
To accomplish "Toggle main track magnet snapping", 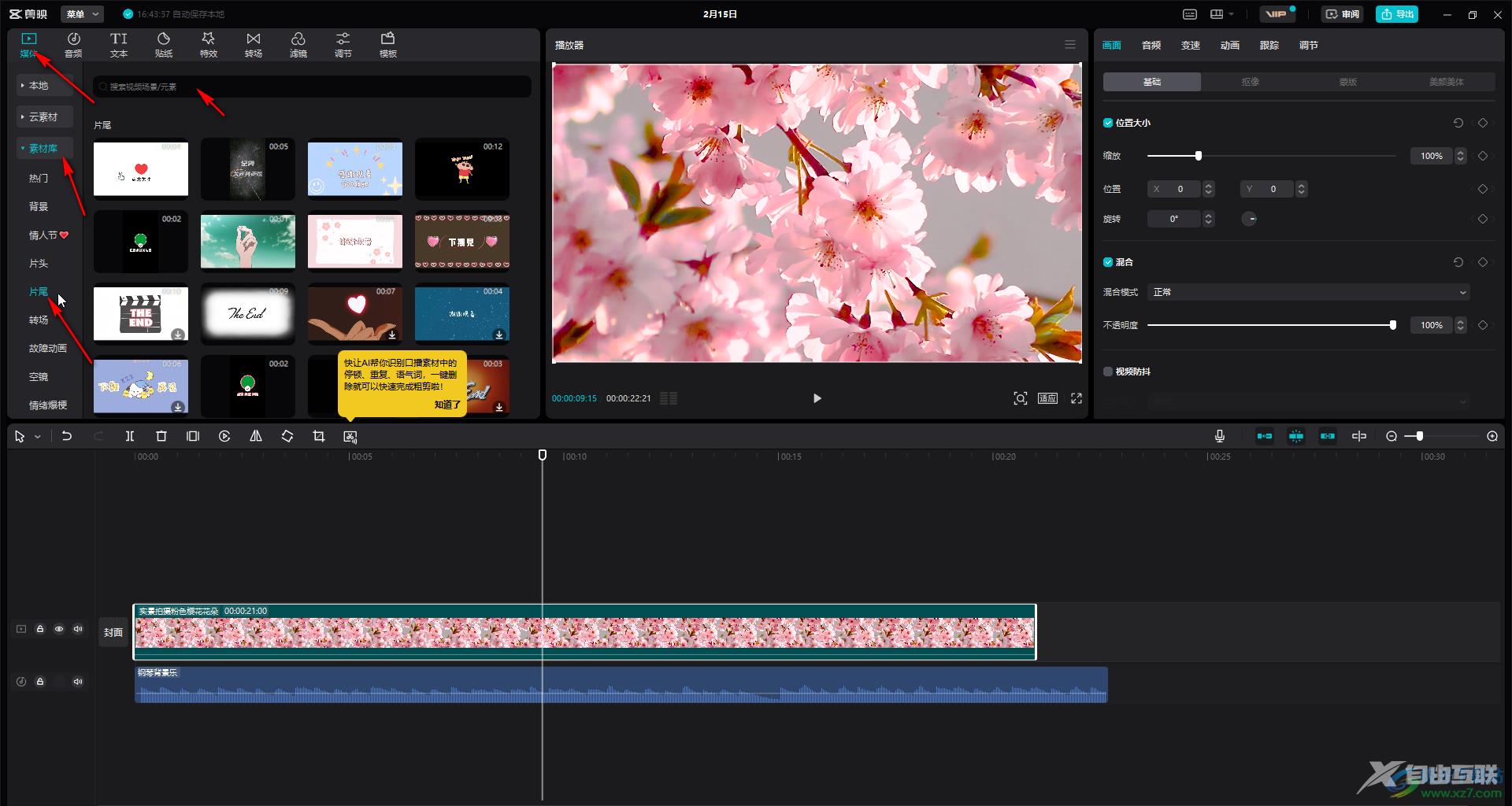I will (1265, 436).
